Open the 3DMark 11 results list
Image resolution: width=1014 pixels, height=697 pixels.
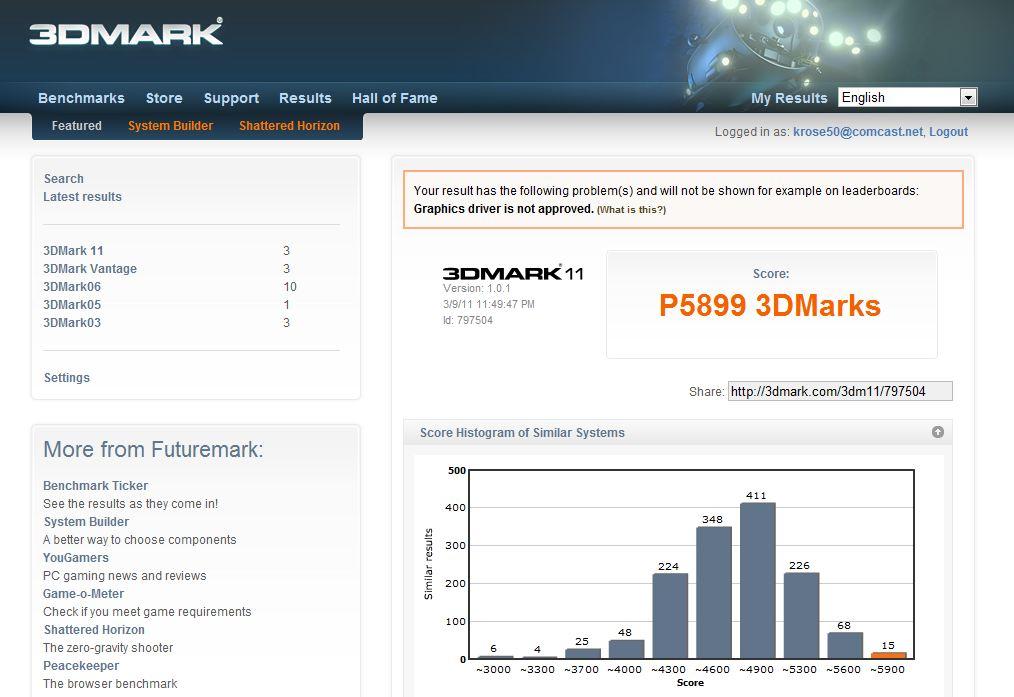(x=73, y=250)
